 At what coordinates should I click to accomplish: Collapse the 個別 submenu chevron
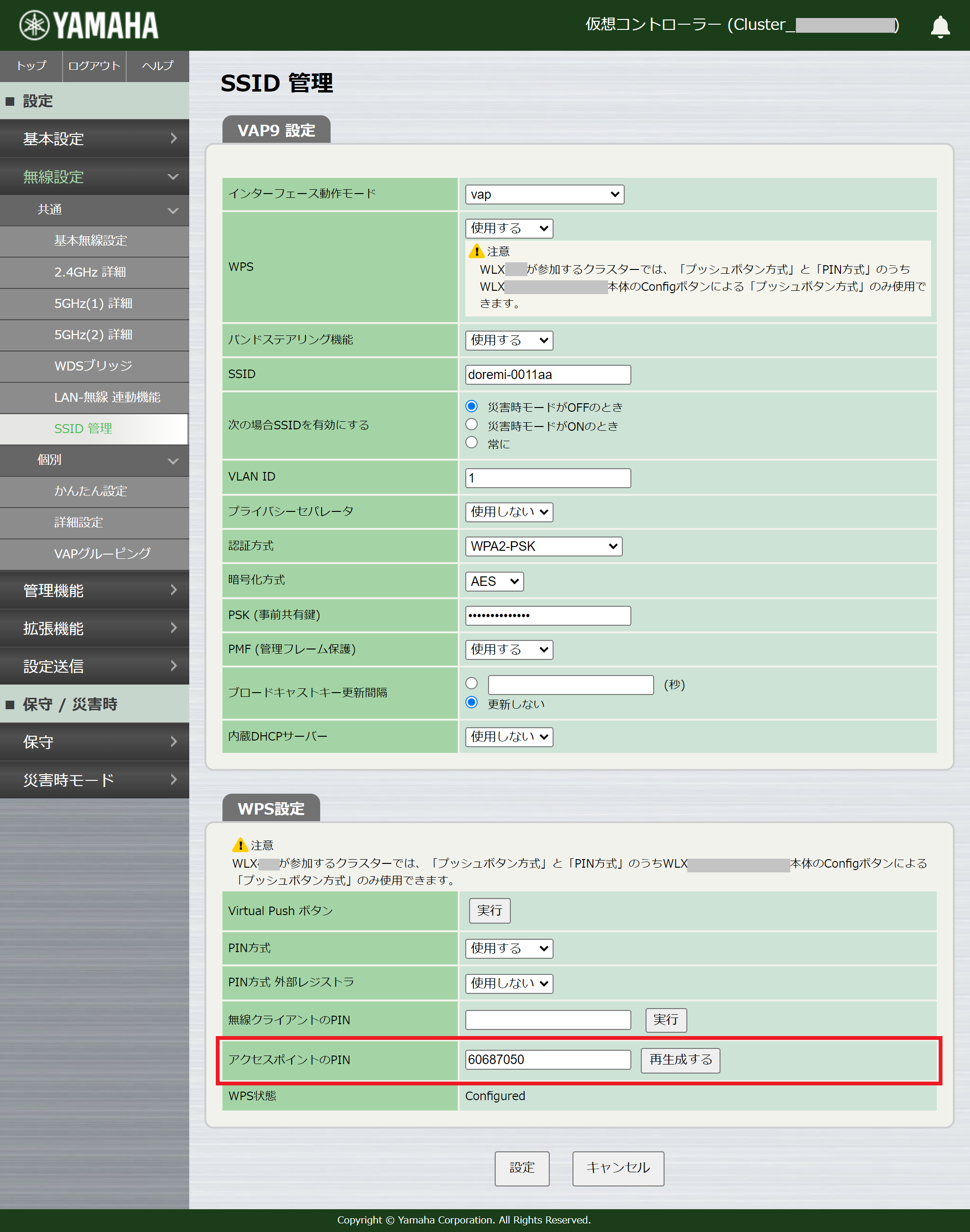[173, 461]
